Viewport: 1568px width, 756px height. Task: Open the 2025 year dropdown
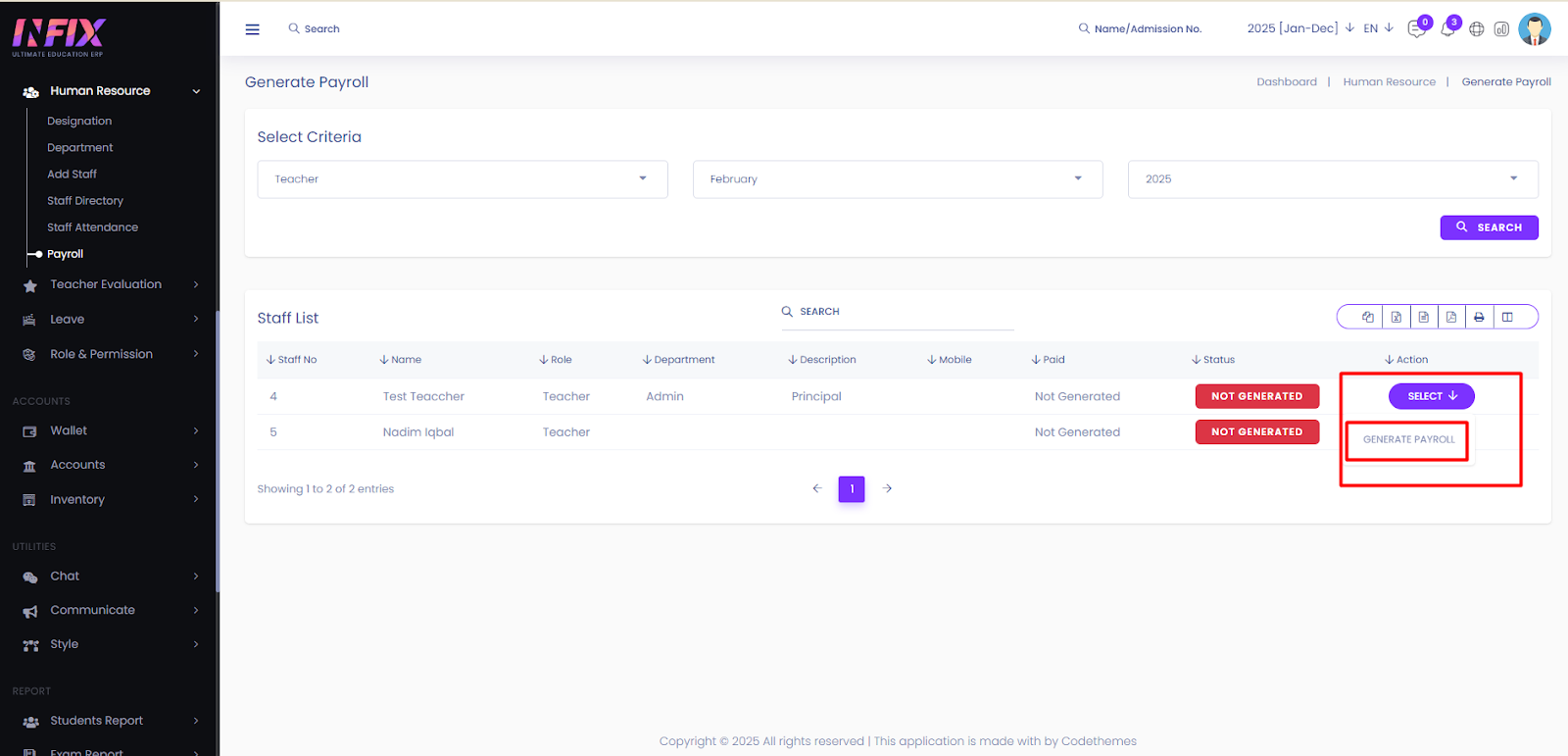(x=1333, y=179)
